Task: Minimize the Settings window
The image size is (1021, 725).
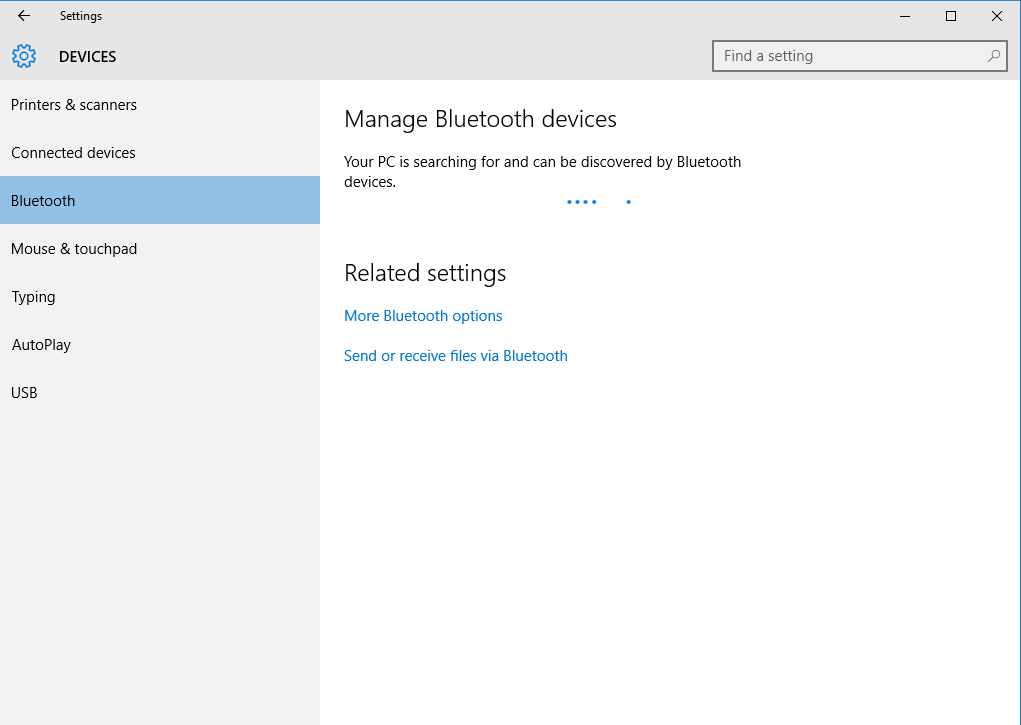Action: pyautogui.click(x=904, y=16)
